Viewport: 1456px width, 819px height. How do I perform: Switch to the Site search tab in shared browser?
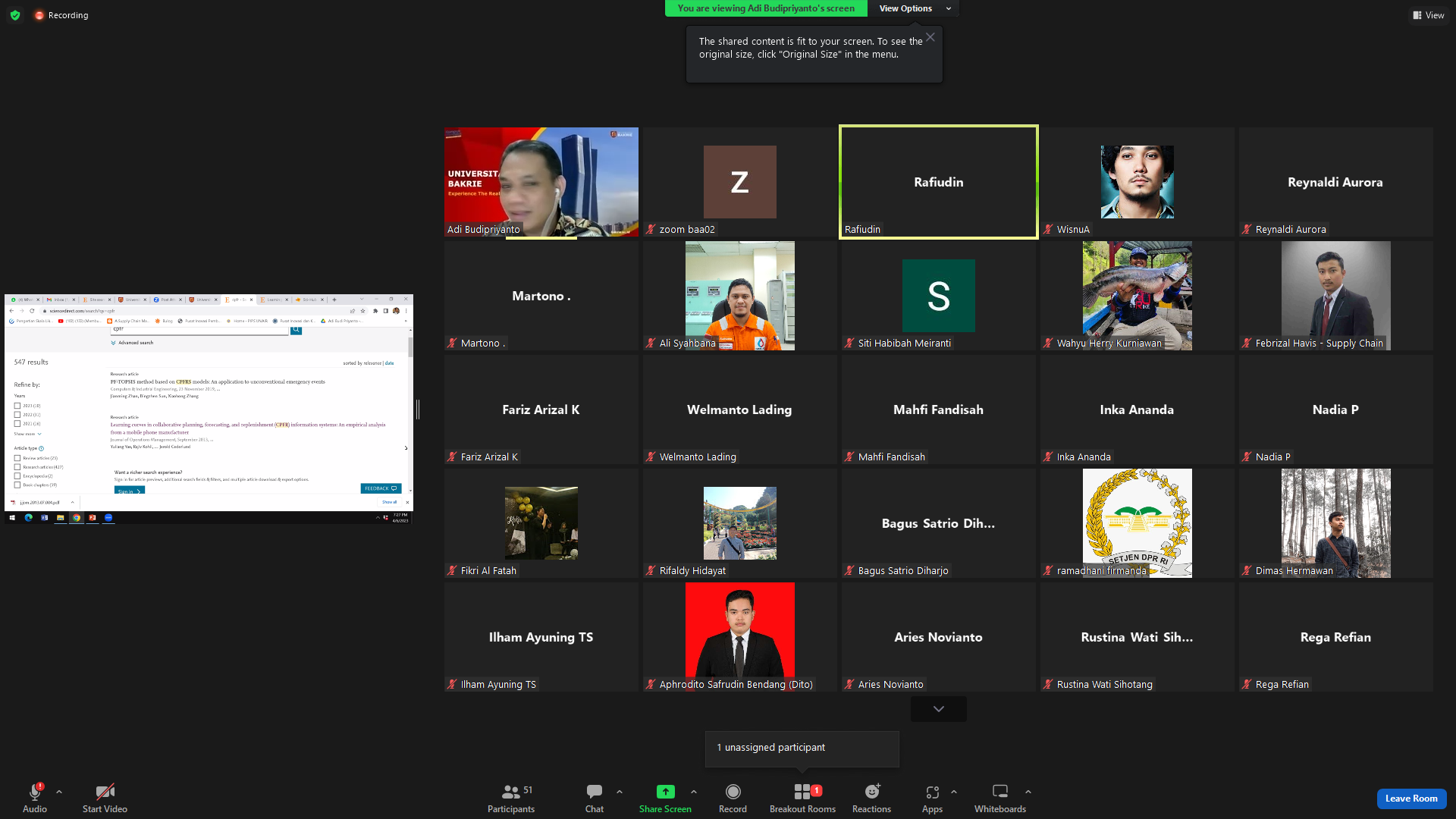[95, 300]
